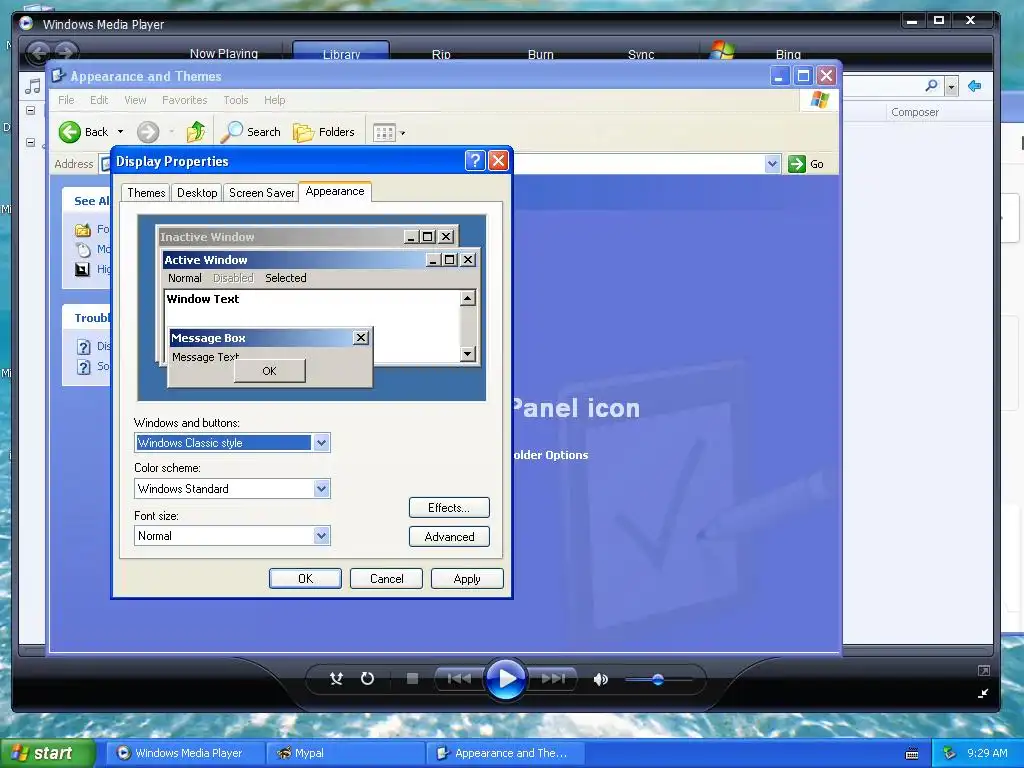This screenshot has height=768, width=1024.
Task: Click the Forward arrow in Explorer toolbar
Action: (x=148, y=132)
